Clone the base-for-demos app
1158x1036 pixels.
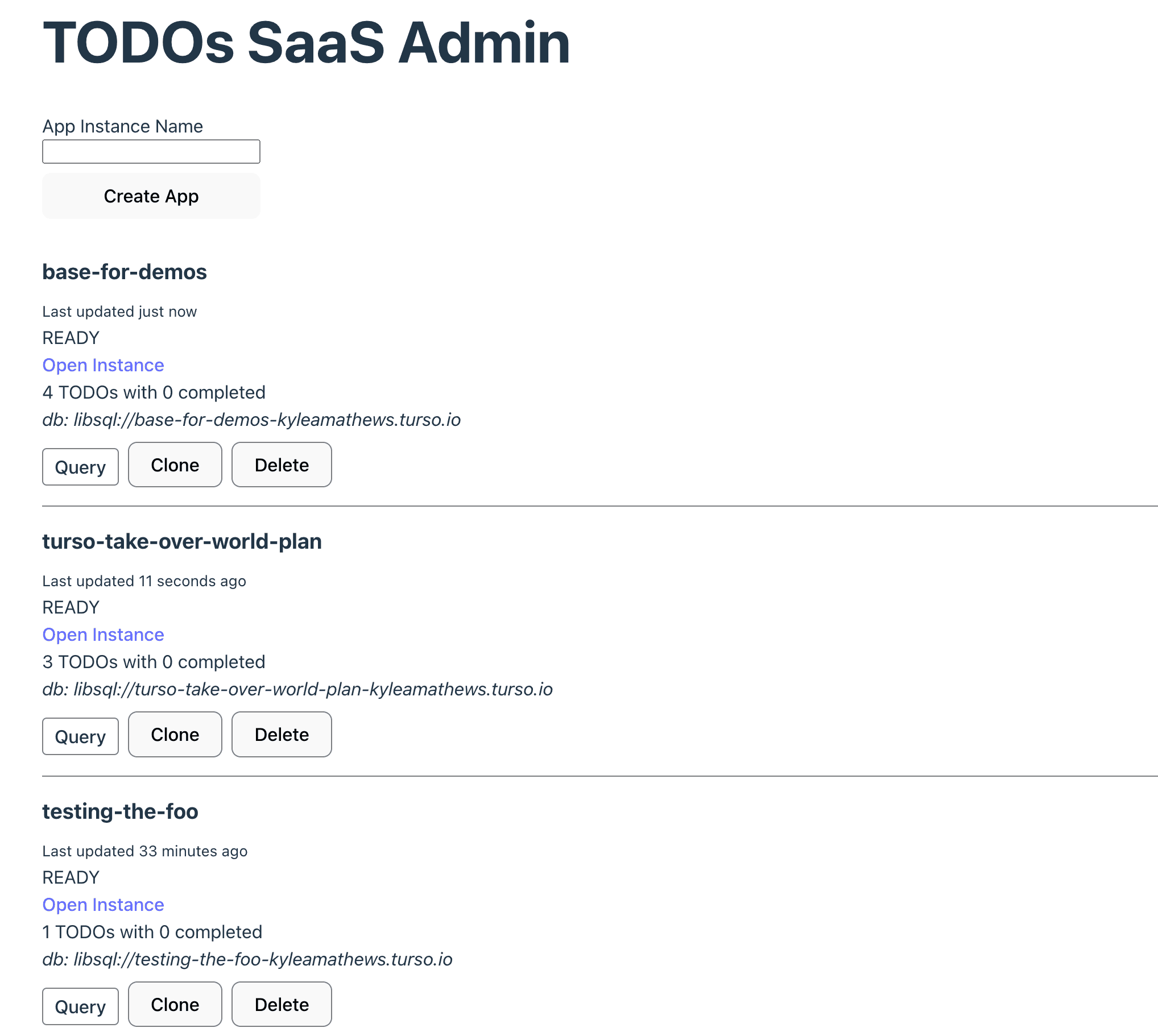pyautogui.click(x=175, y=465)
